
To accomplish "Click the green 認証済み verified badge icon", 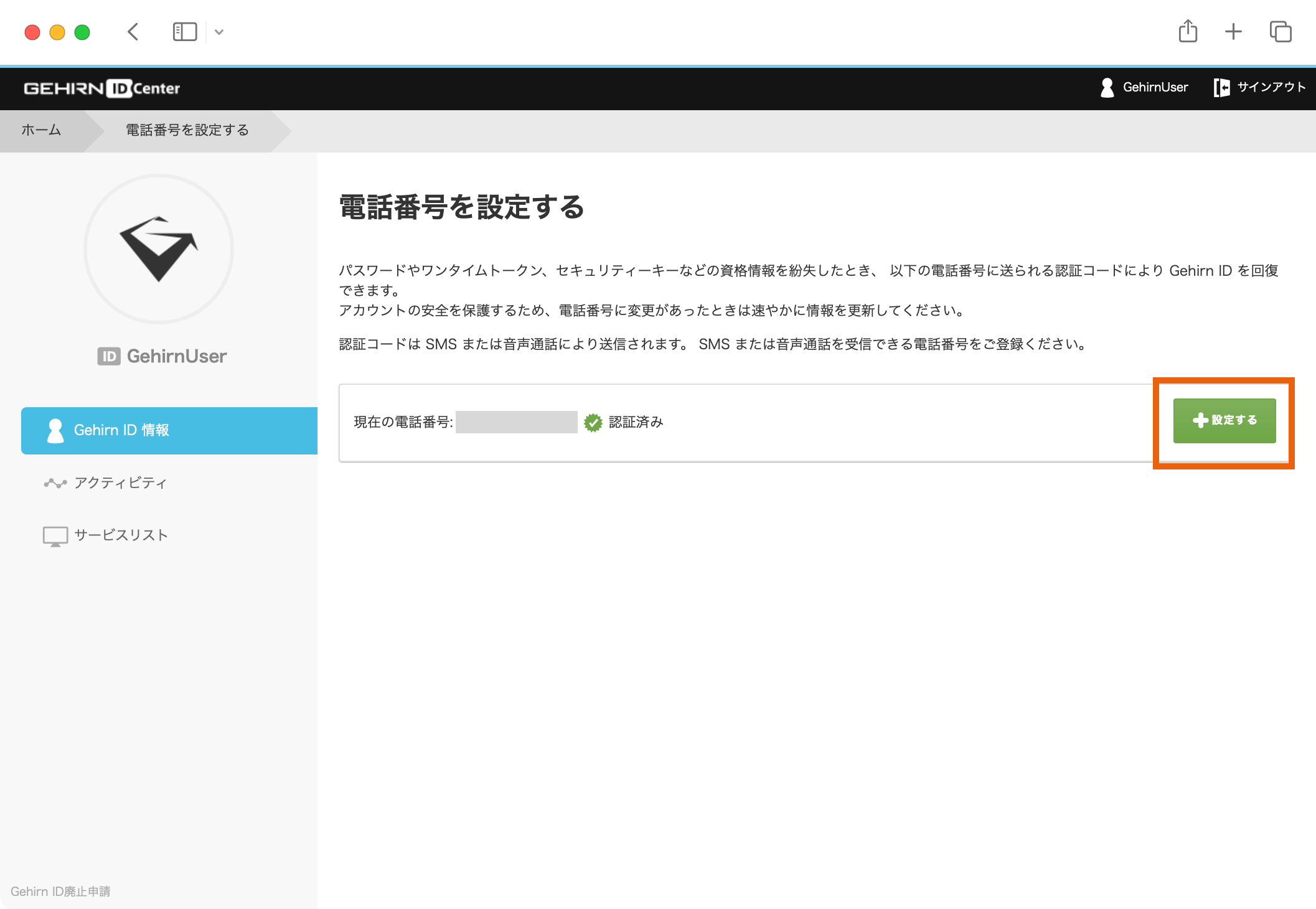I will pos(593,423).
